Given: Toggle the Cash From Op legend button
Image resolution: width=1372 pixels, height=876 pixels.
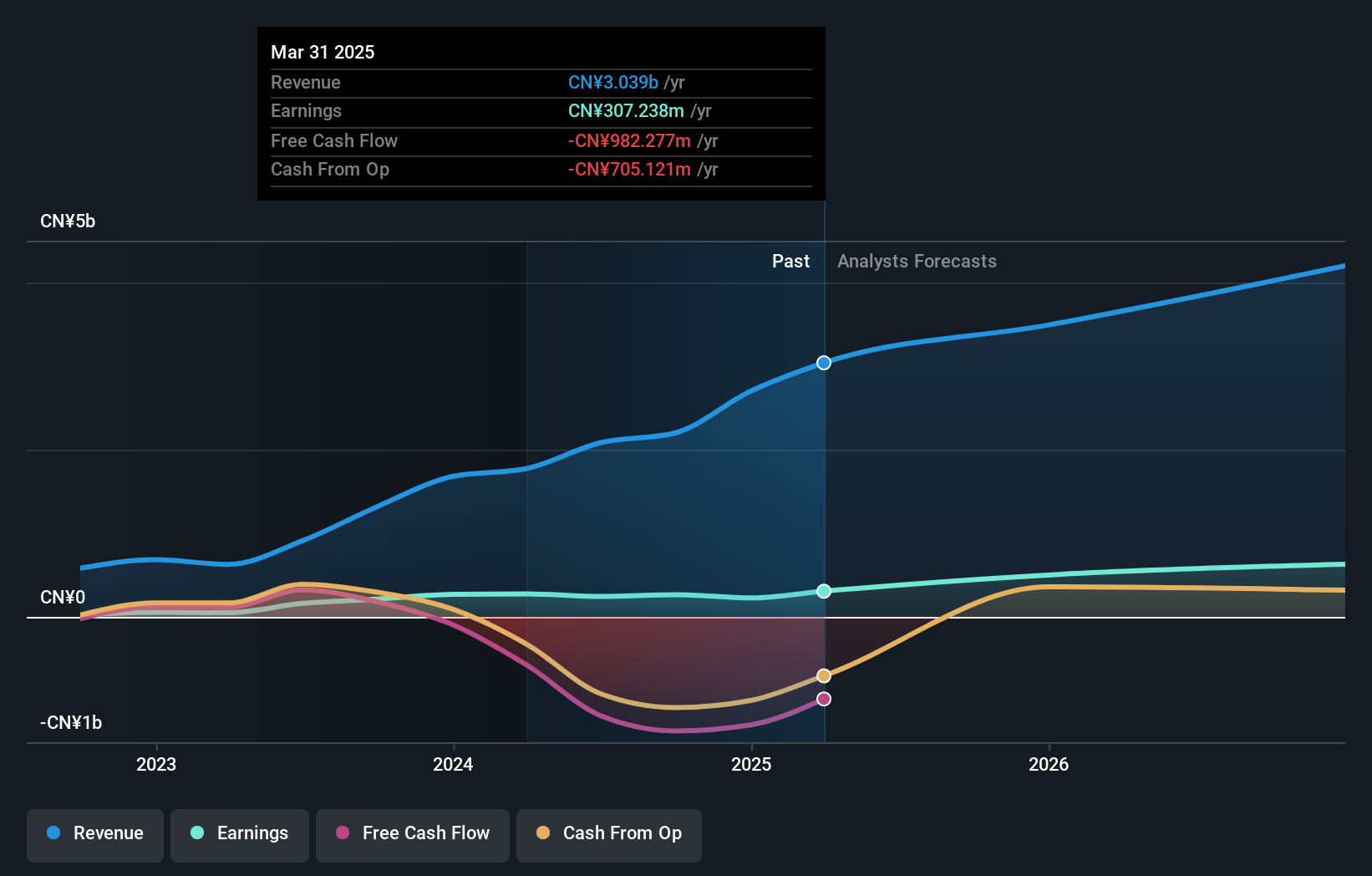Looking at the screenshot, I should (x=609, y=835).
